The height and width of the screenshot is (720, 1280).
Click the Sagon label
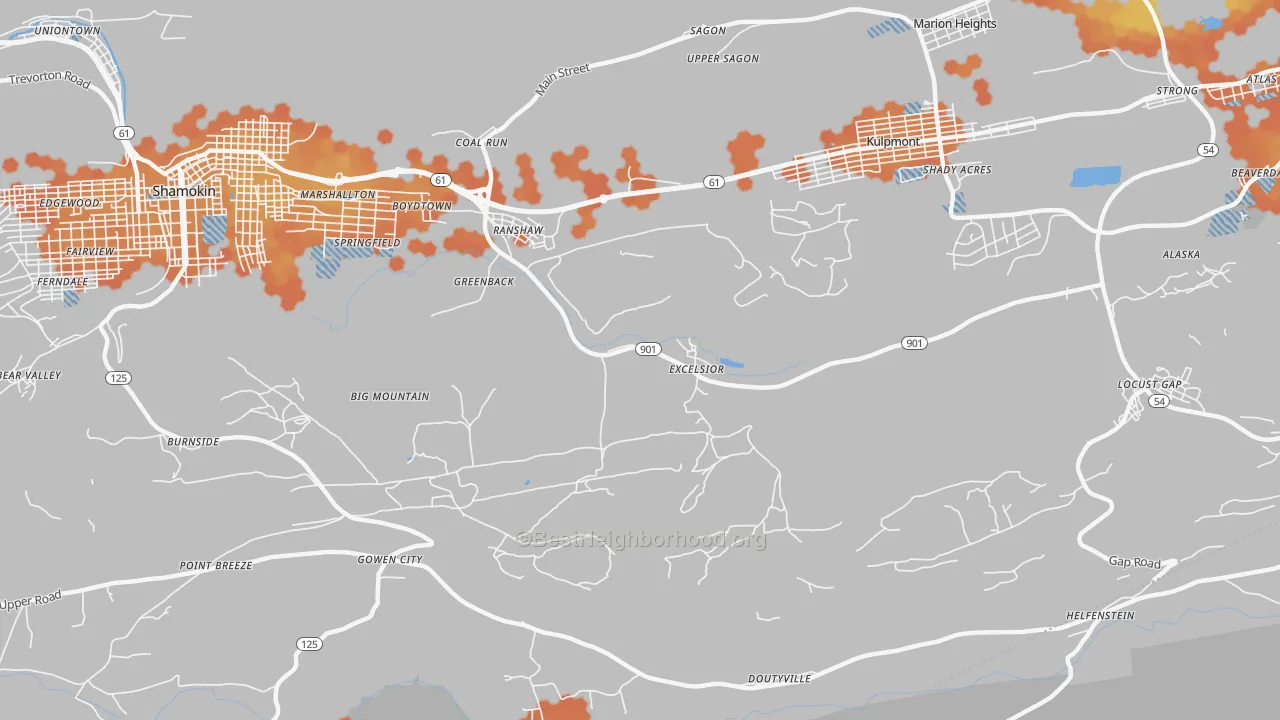click(708, 31)
